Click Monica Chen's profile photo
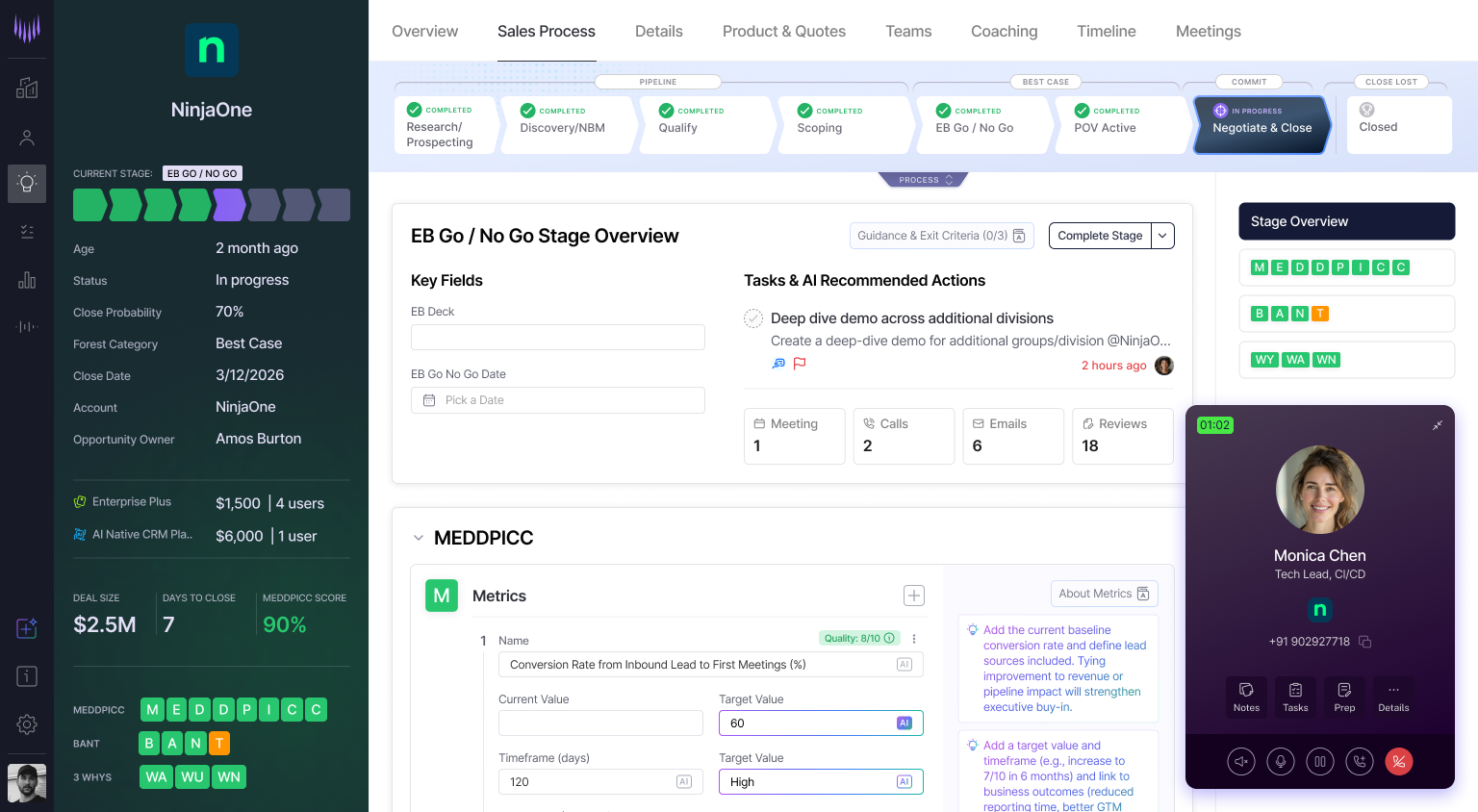Image resolution: width=1478 pixels, height=812 pixels. click(x=1320, y=490)
